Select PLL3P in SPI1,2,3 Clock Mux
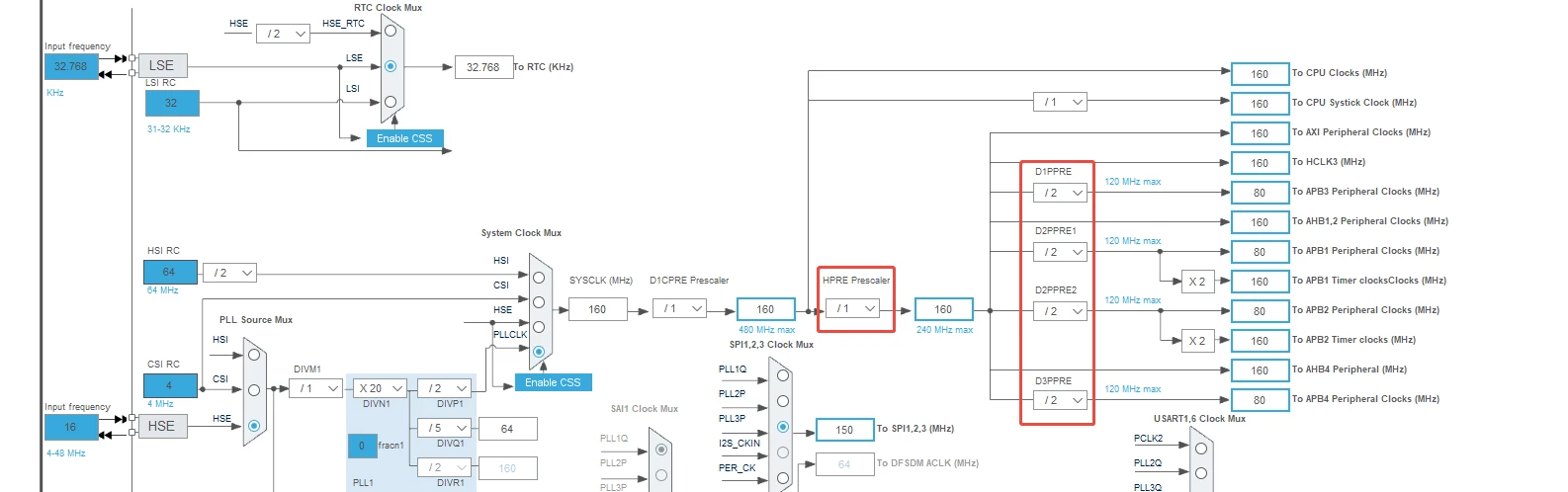Image resolution: width=1568 pixels, height=492 pixels. [x=783, y=427]
